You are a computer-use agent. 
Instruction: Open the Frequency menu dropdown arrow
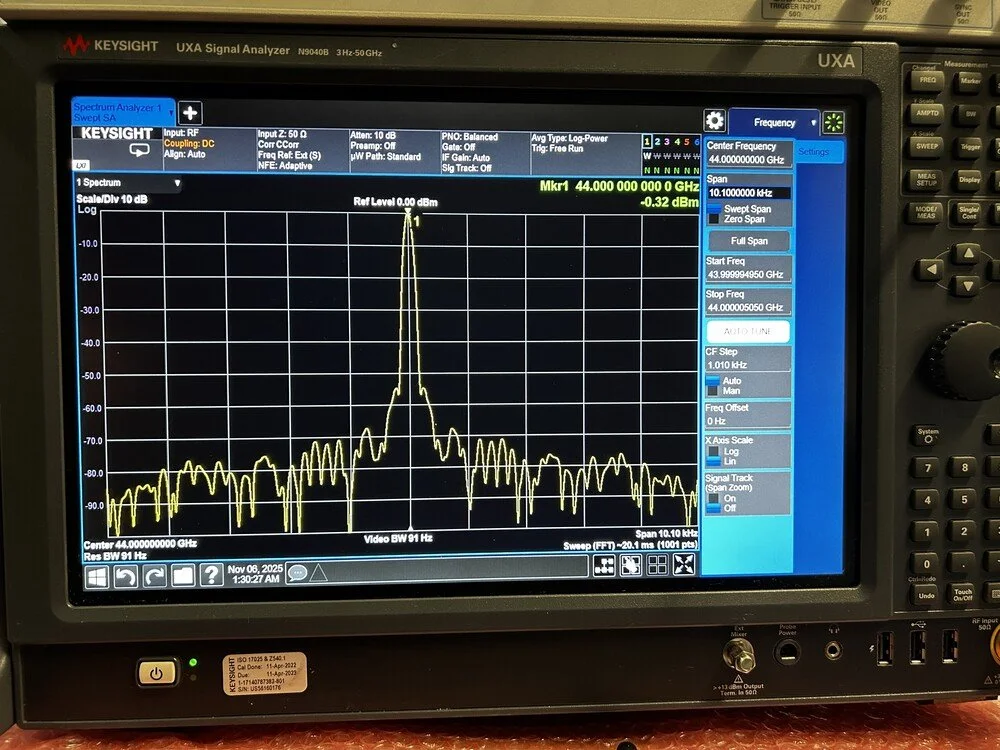point(814,122)
